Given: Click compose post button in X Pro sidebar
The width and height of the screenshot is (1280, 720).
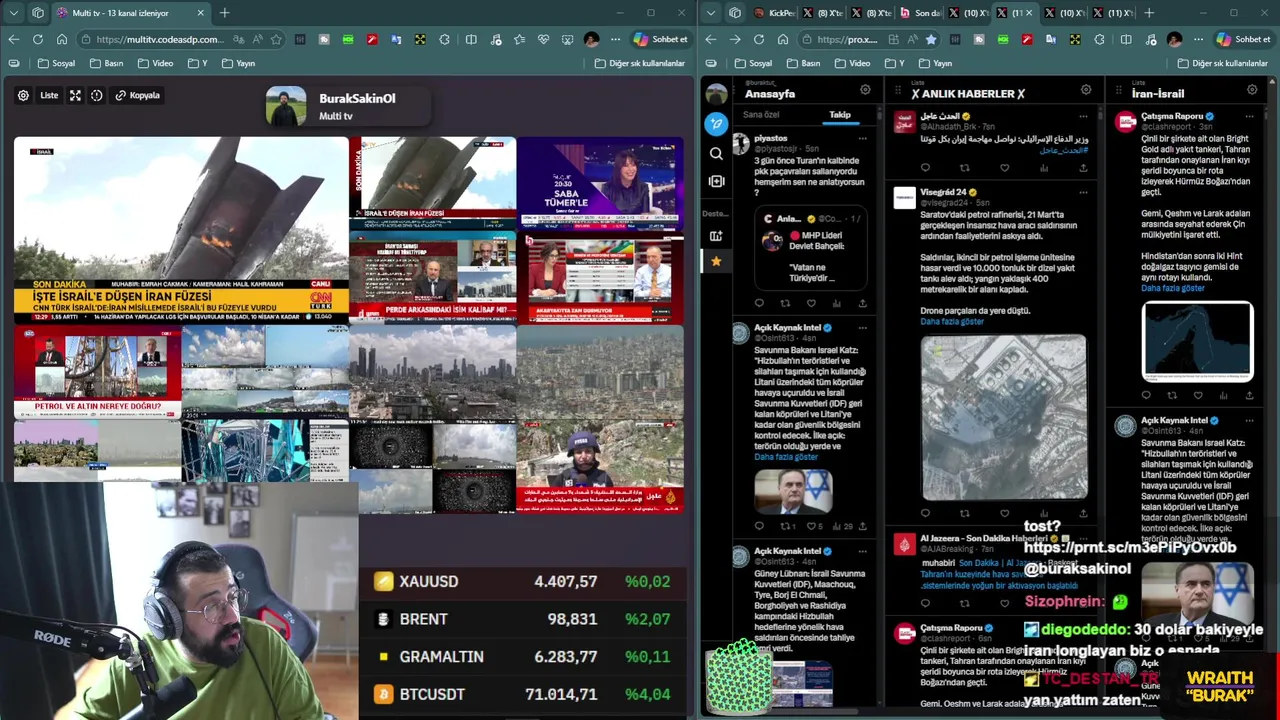Looking at the screenshot, I should [716, 124].
